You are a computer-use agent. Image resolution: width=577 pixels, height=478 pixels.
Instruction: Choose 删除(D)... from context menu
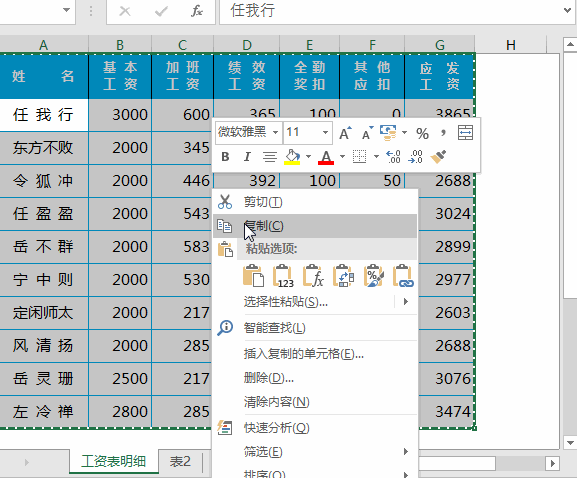(x=315, y=378)
